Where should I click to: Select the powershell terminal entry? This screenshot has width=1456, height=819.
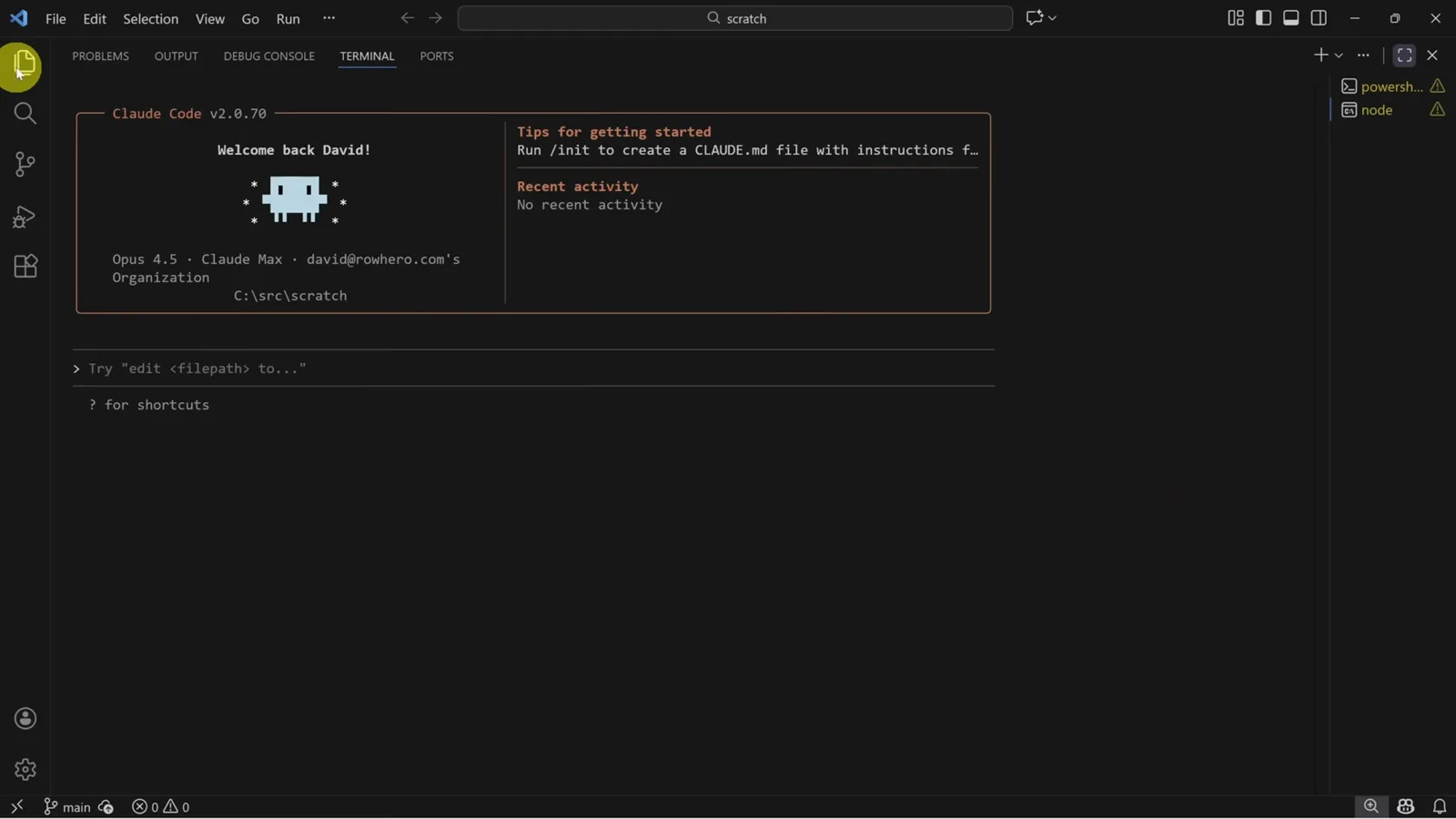point(1392,86)
